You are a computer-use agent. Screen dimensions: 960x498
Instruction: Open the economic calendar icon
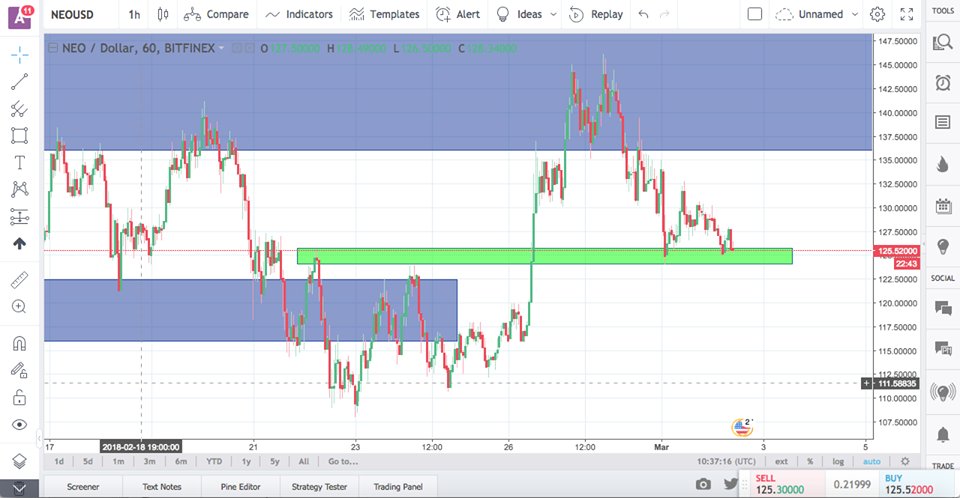click(943, 206)
